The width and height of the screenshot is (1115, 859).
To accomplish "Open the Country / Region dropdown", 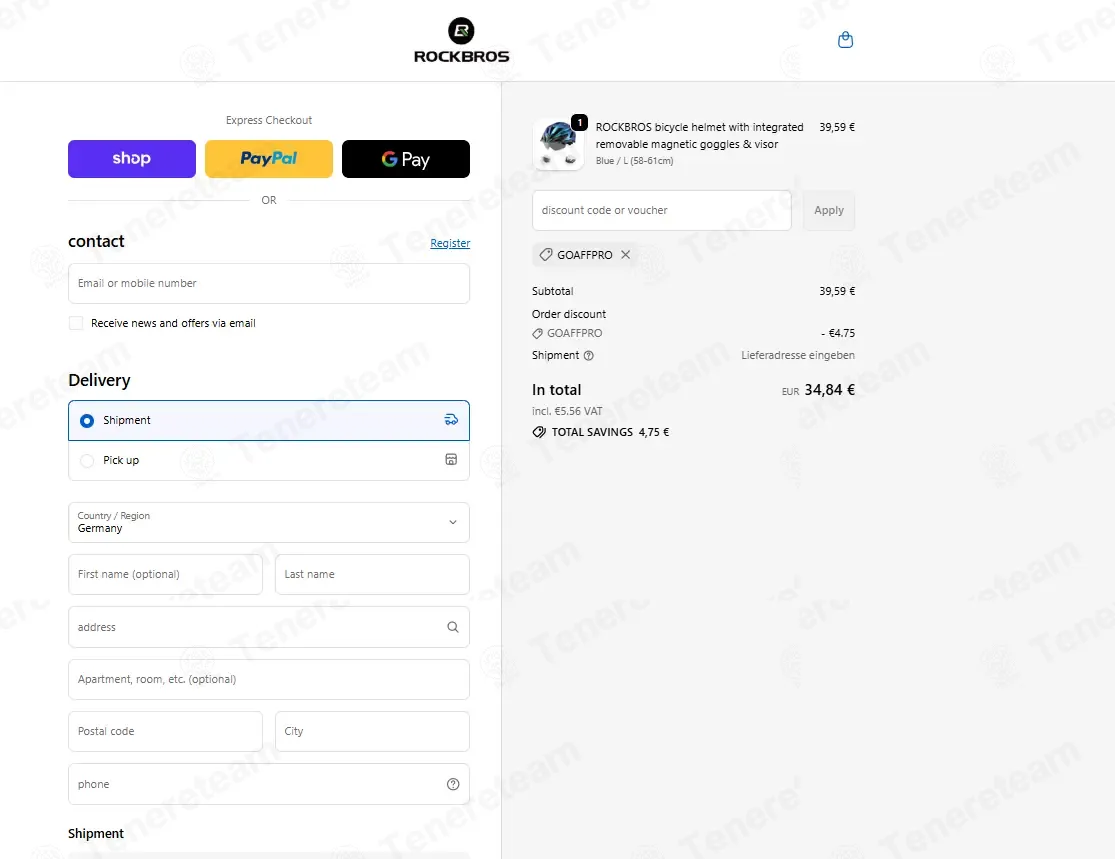I will click(x=269, y=523).
